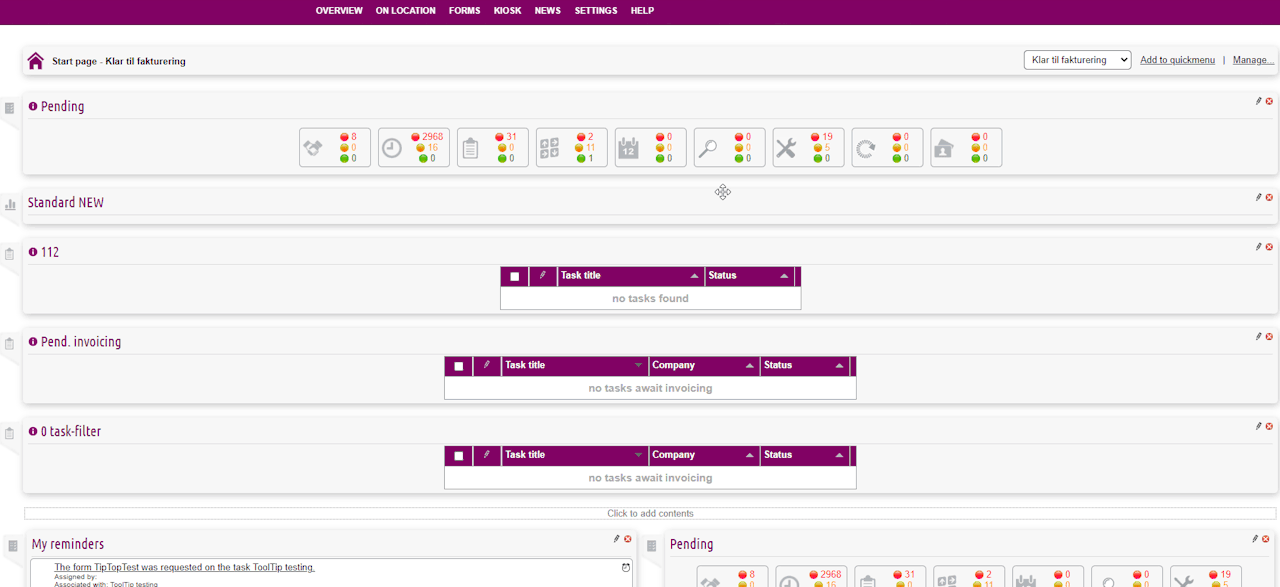Screen dimensions: 1280x587
Task: Tick the select-all checkbox in the 112 table
Action: click(x=515, y=277)
